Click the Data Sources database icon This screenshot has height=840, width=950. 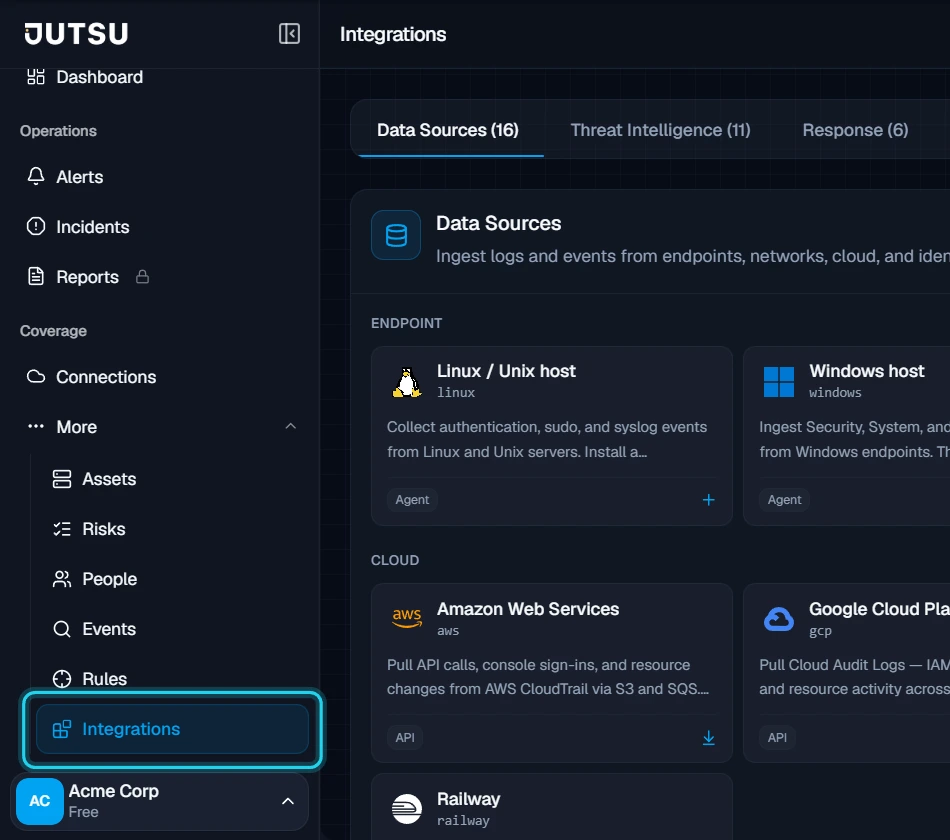pyautogui.click(x=396, y=235)
